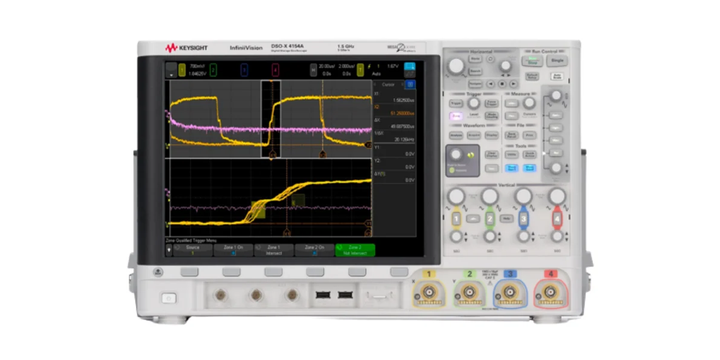Click blue icon beside the Cursor header
The height and width of the screenshot is (360, 720).
410,84
